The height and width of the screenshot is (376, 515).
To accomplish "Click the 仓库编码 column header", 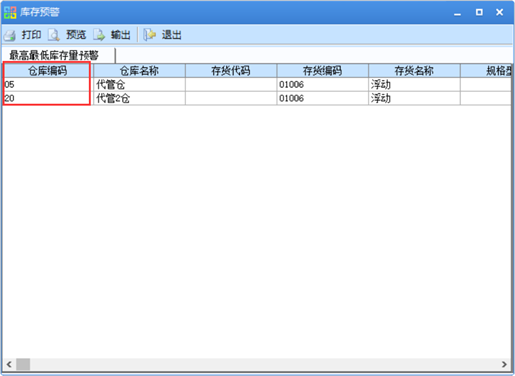I will [x=48, y=71].
